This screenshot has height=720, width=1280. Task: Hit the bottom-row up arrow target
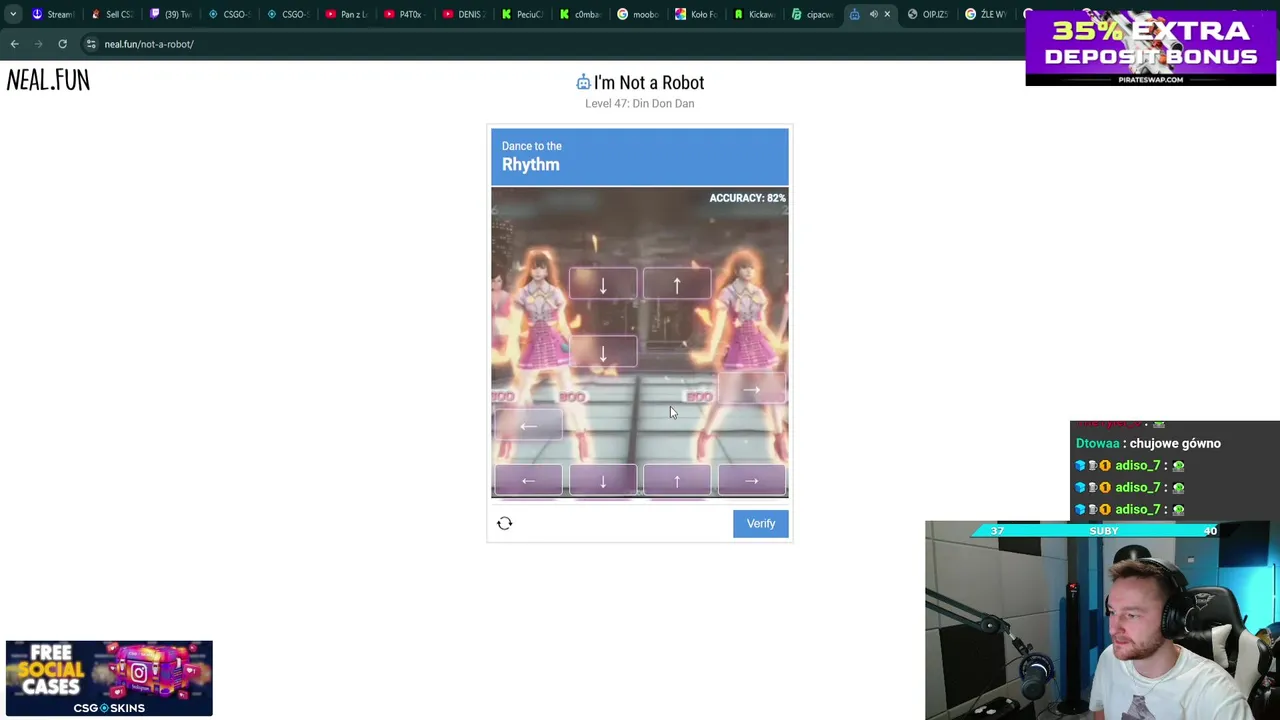click(677, 481)
